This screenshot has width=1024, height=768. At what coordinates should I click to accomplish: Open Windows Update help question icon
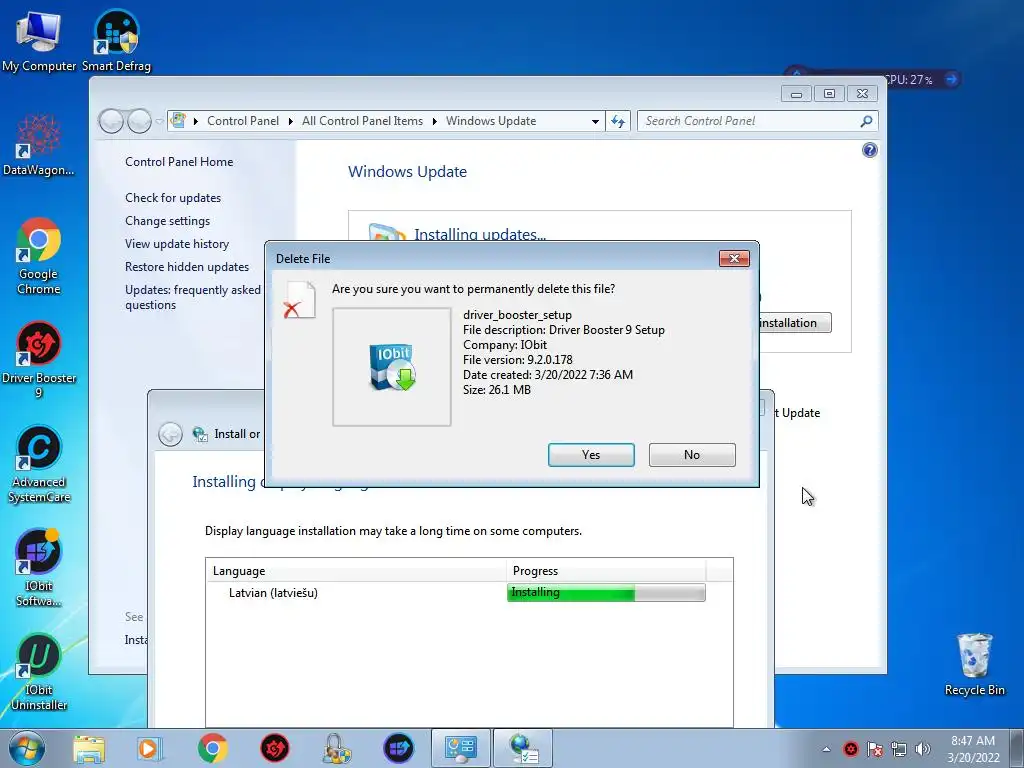click(869, 150)
